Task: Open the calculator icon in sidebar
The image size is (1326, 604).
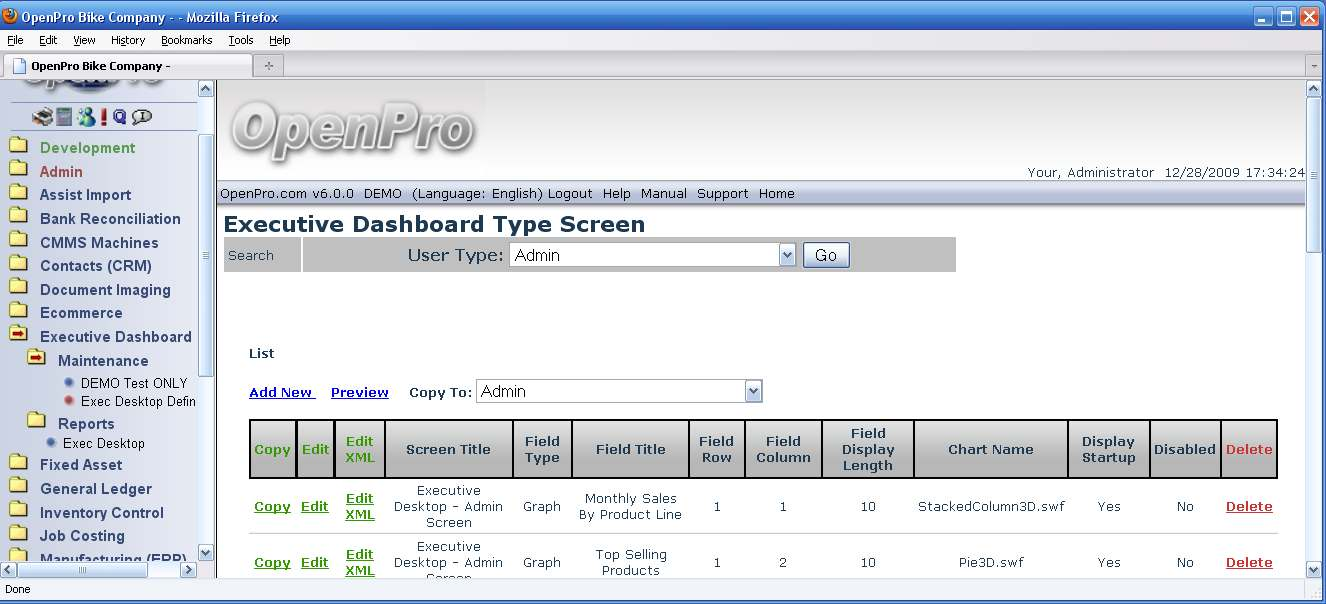Action: [x=64, y=117]
